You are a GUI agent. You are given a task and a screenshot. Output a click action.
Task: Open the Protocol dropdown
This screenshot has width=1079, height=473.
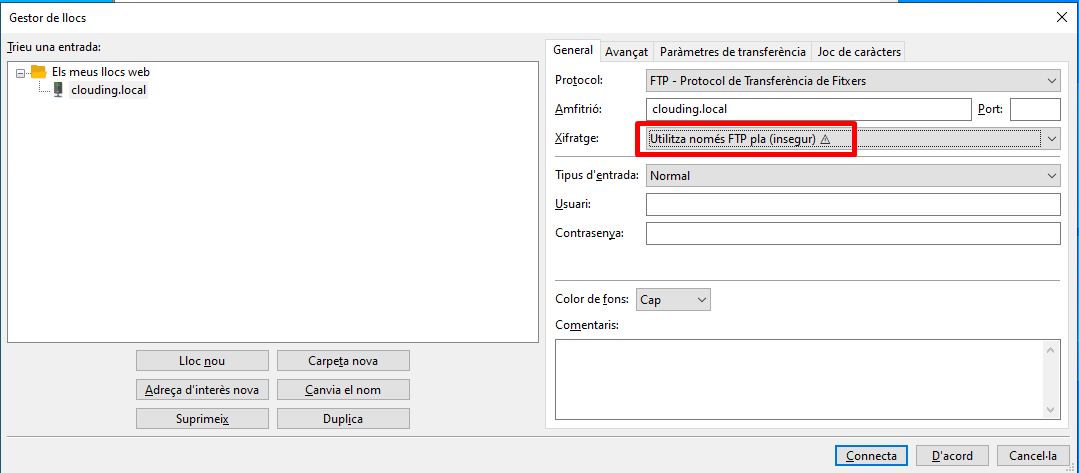(x=853, y=81)
